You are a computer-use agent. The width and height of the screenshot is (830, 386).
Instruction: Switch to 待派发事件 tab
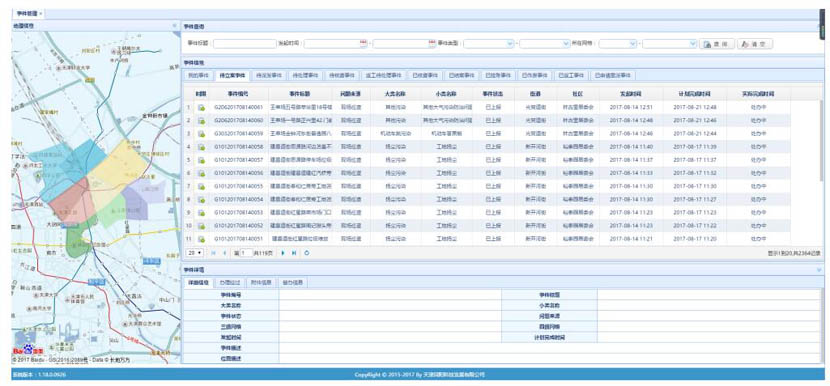pos(269,76)
